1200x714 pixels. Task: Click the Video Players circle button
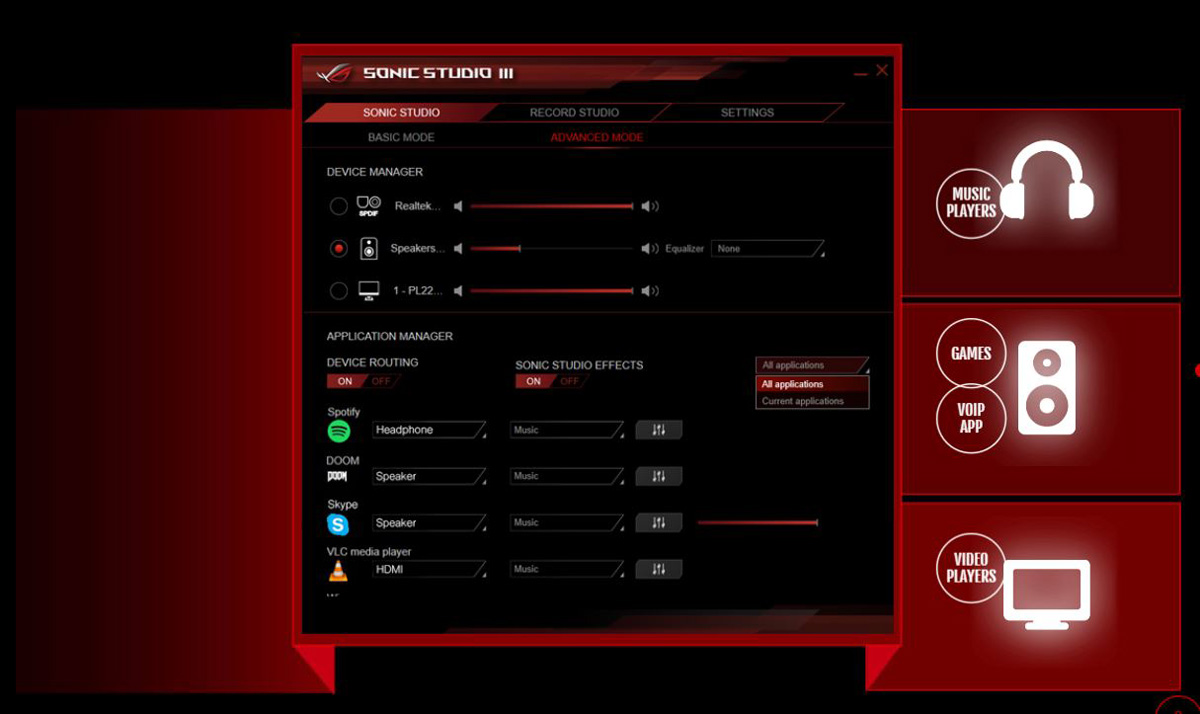tap(971, 568)
